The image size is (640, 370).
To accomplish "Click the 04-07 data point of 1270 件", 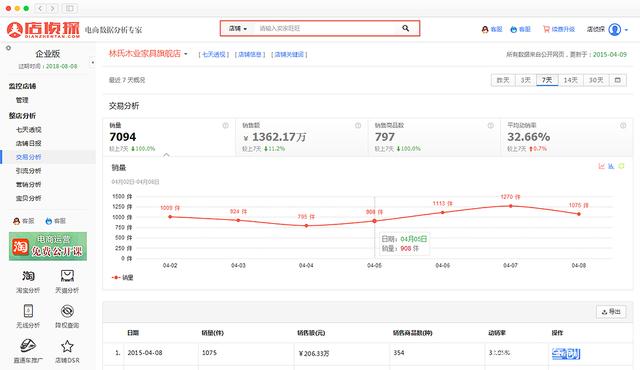I will pyautogui.click(x=511, y=206).
